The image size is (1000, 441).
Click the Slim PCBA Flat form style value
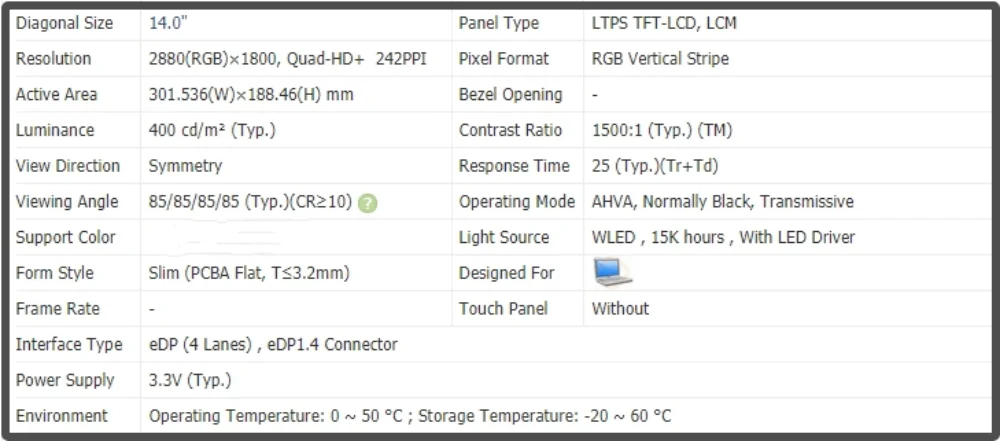click(x=249, y=273)
